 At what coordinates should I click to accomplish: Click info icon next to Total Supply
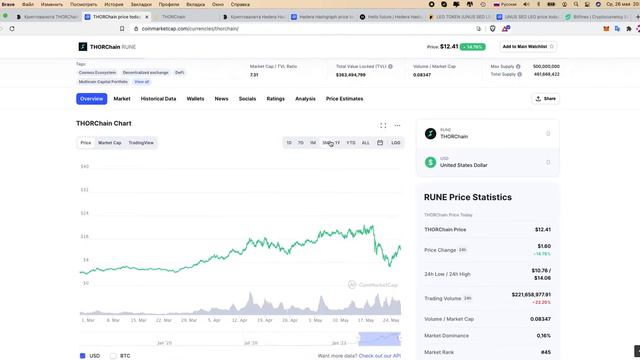(520, 74)
